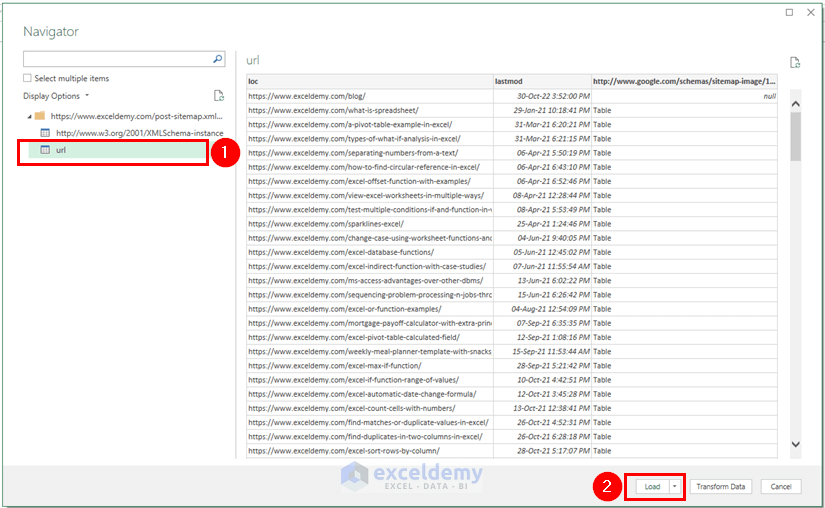Click the preview refresh icon at top right
This screenshot has width=825, height=508.
point(795,63)
